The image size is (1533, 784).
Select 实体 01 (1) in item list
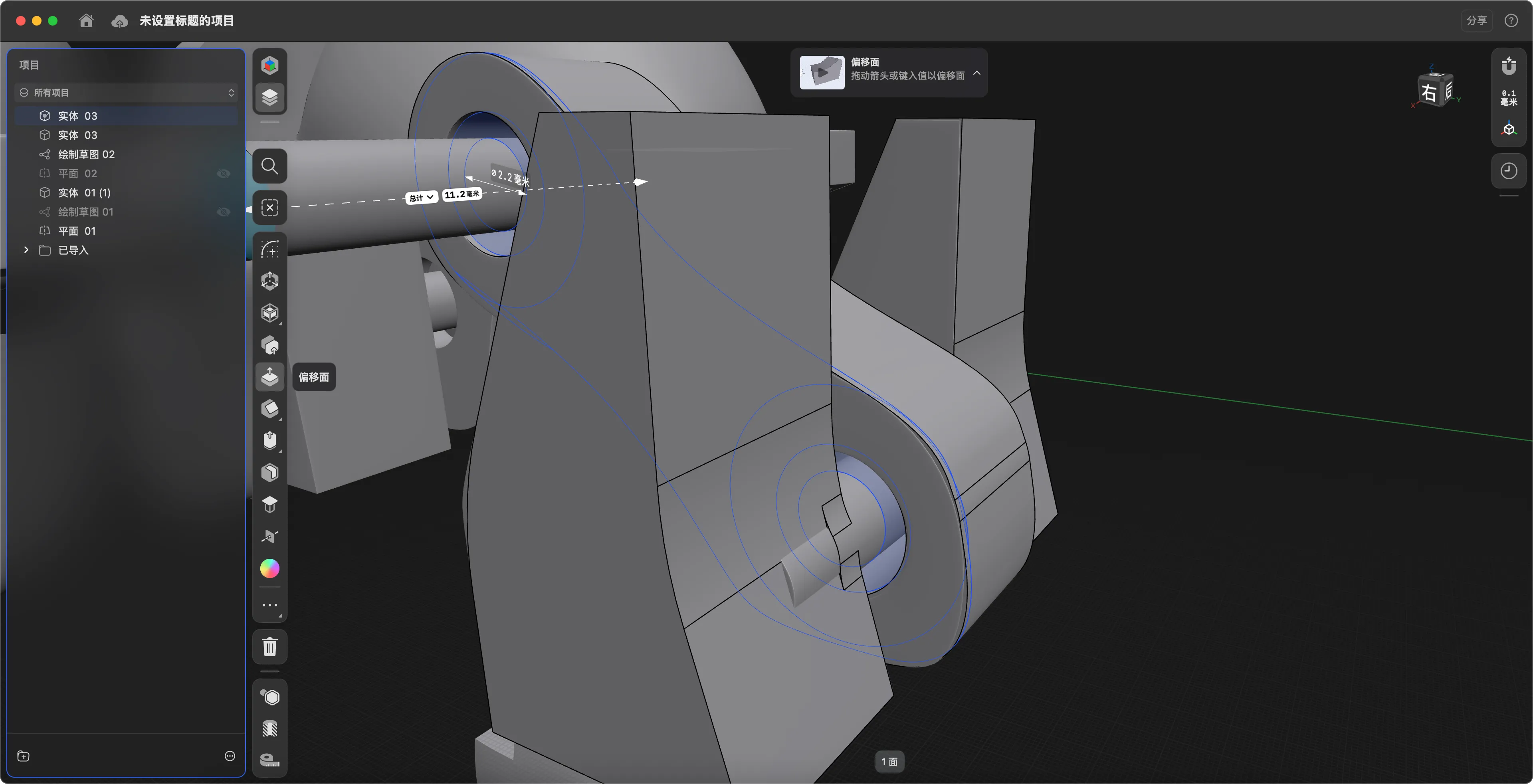point(84,193)
